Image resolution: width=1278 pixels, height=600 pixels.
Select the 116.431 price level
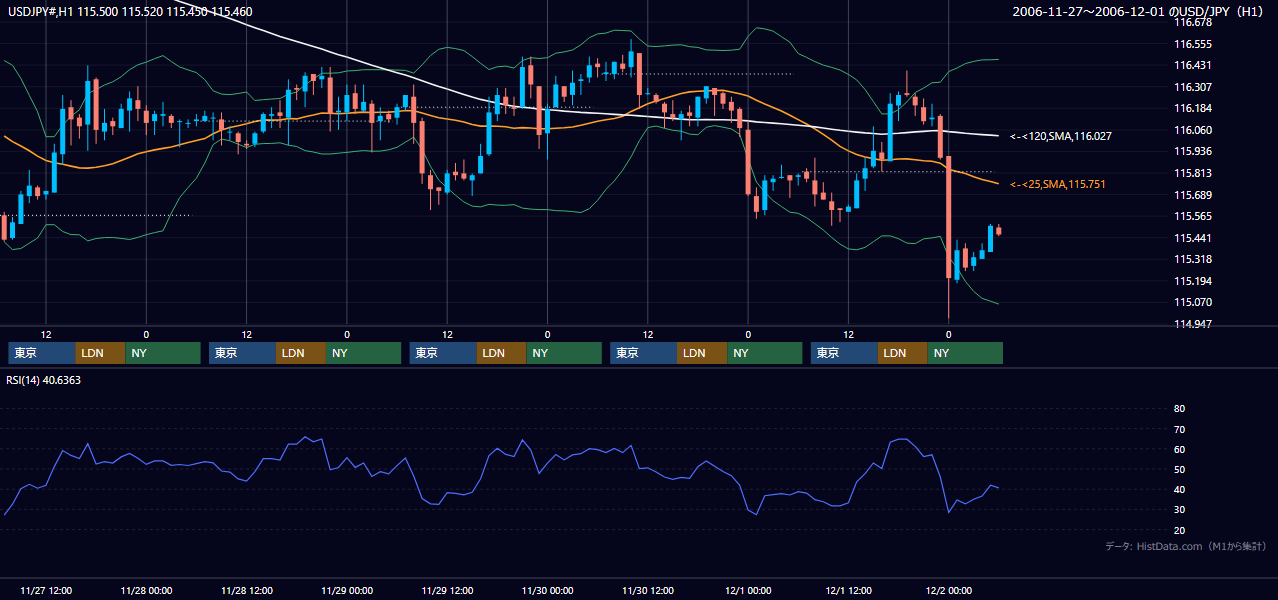(1193, 65)
